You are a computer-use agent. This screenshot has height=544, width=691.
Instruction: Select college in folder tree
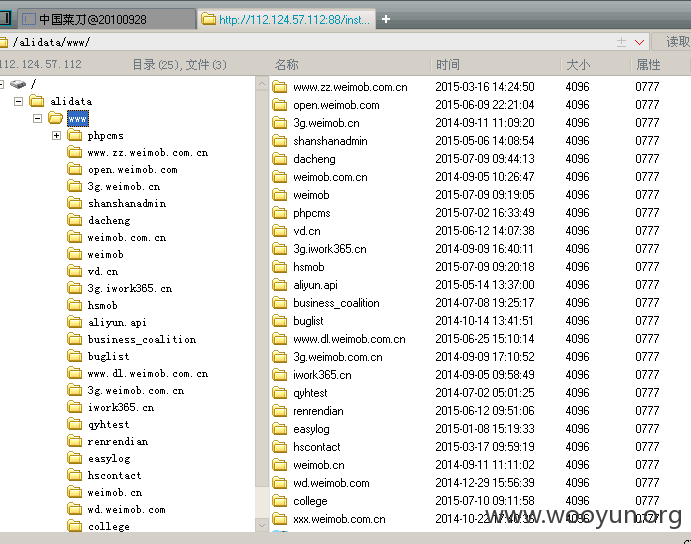point(109,526)
